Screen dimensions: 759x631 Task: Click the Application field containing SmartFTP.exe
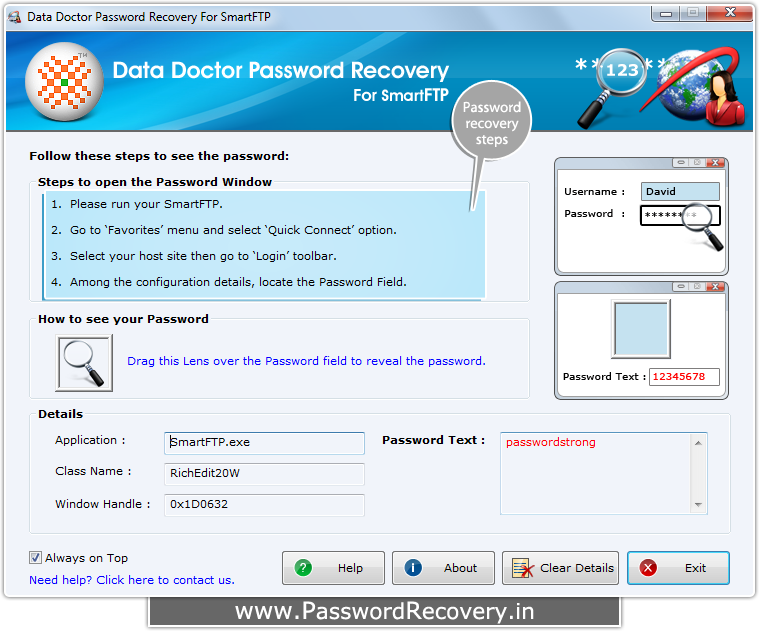tap(264, 443)
